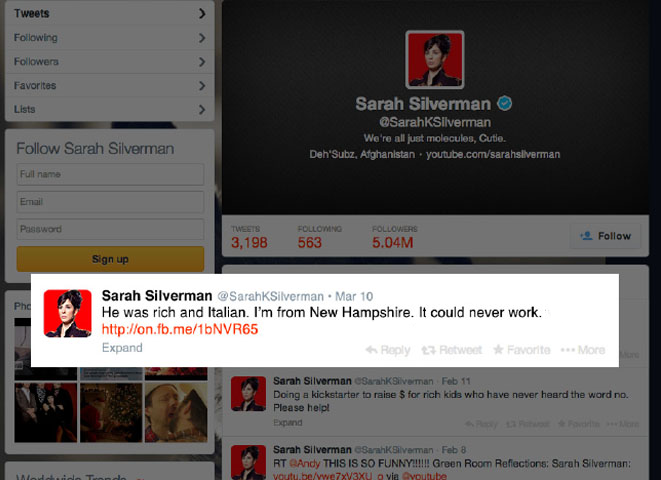Expand the Feb 11 kickstarter tweet
This screenshot has height=480, width=661.
288,422
